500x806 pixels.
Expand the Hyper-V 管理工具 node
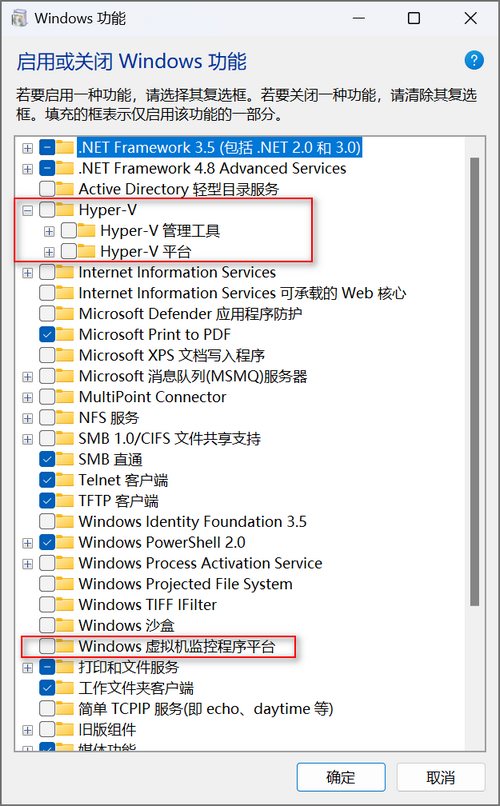pyautogui.click(x=49, y=231)
